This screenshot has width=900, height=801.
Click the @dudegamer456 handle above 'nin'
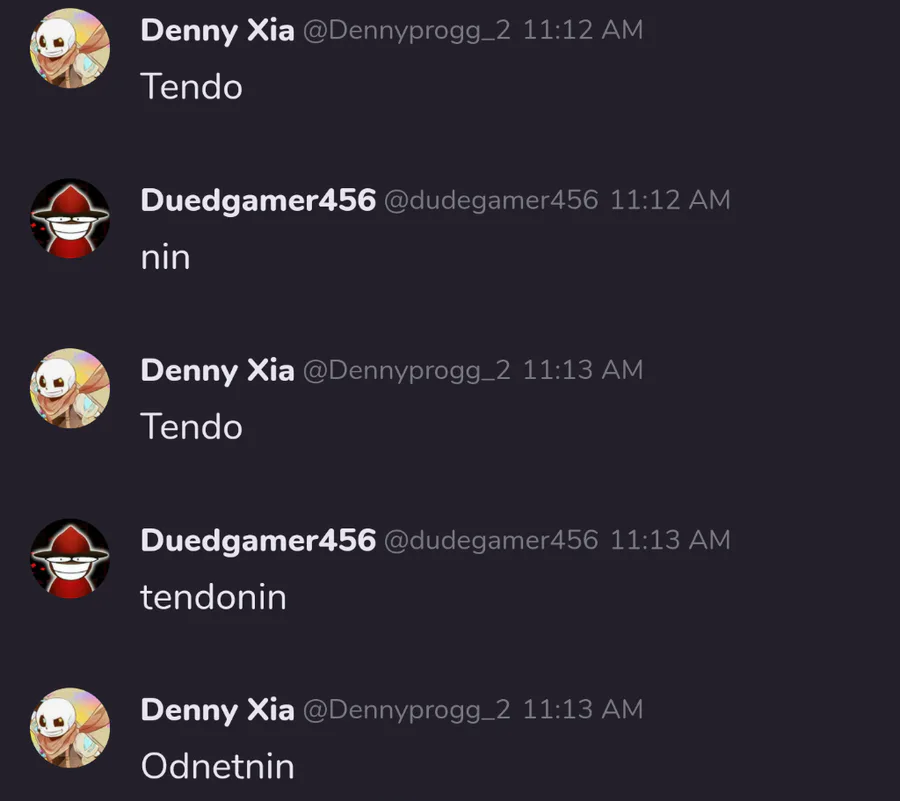491,200
